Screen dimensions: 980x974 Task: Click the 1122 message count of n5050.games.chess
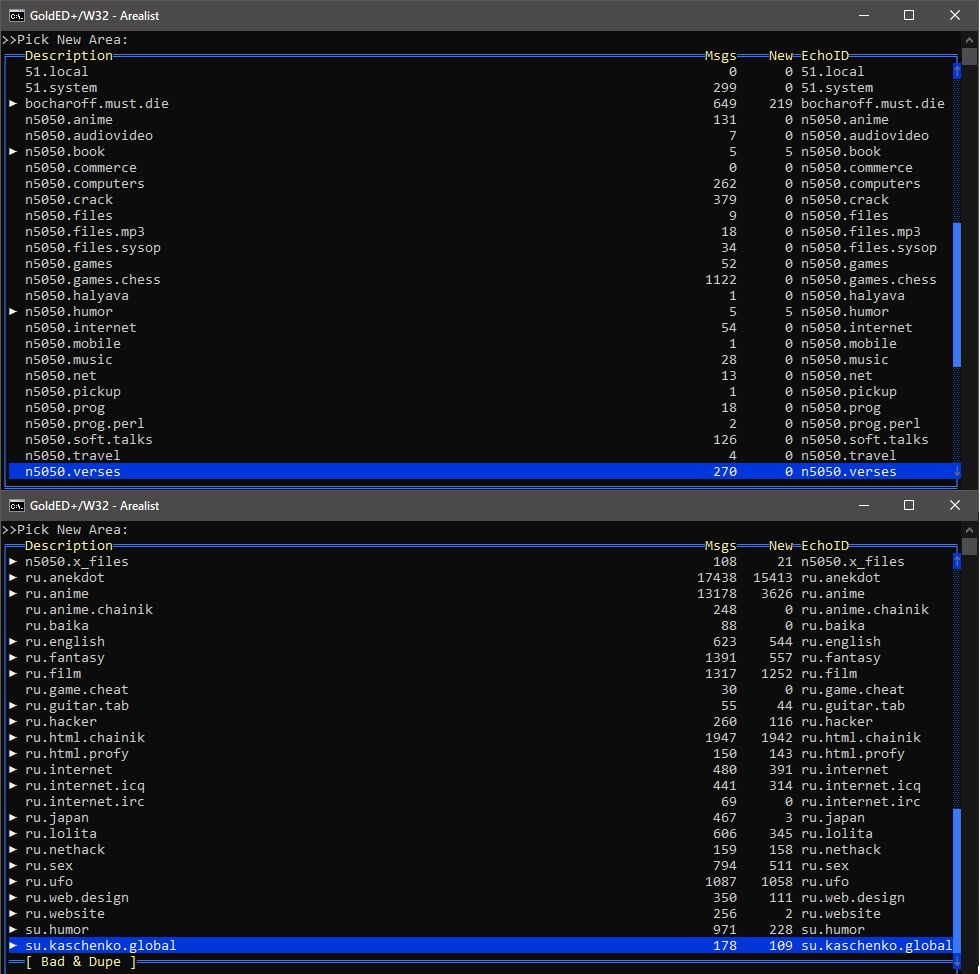(721, 279)
